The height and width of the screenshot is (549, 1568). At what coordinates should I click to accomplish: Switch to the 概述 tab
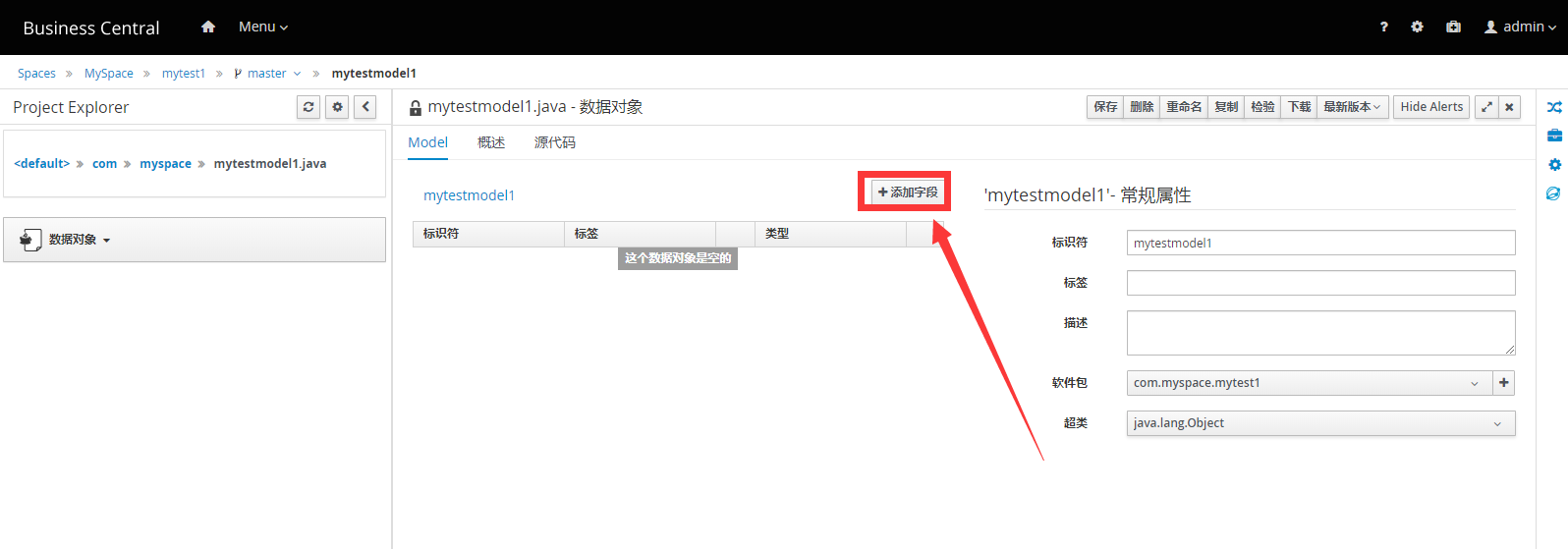point(491,142)
